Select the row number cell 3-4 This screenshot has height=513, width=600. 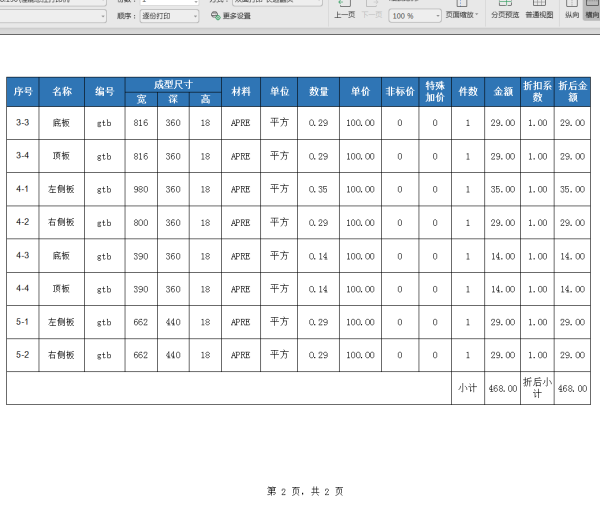(x=23, y=156)
